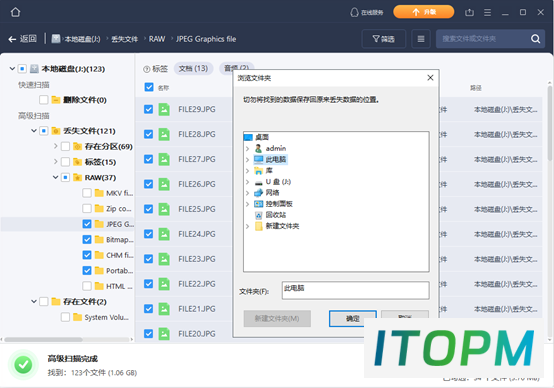This screenshot has height=388, width=554.
Task: Toggle checkbox for 本地磁盘(J:)(123)
Action: (22, 69)
